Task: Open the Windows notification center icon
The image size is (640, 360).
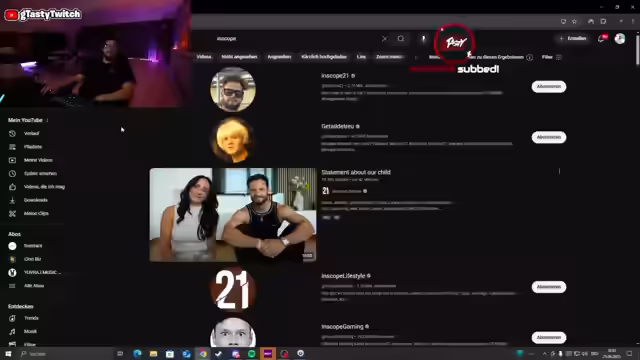Action: [629, 353]
